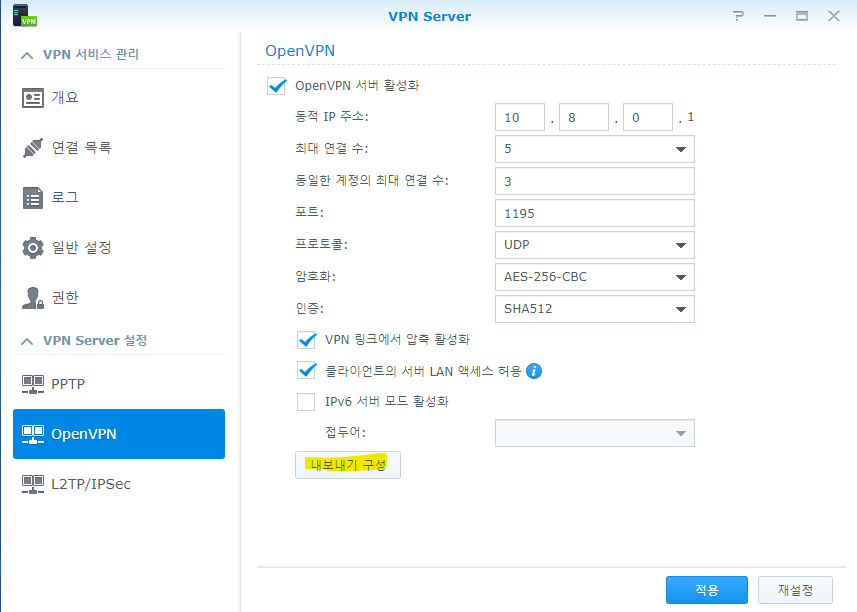Click the 개요 overview card icon
Viewport: 857px width, 612px height.
tap(33, 98)
